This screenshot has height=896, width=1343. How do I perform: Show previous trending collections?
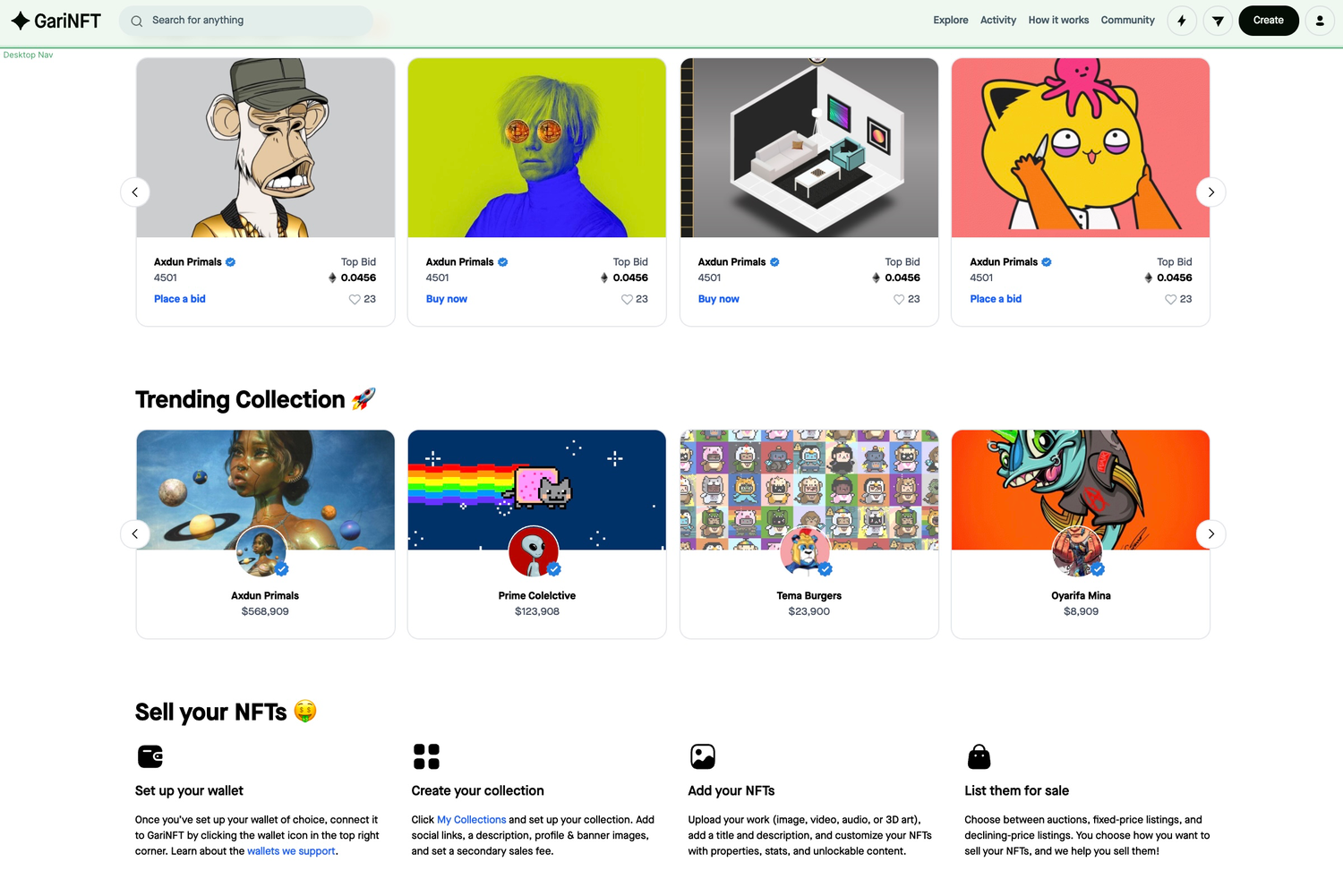pos(135,534)
